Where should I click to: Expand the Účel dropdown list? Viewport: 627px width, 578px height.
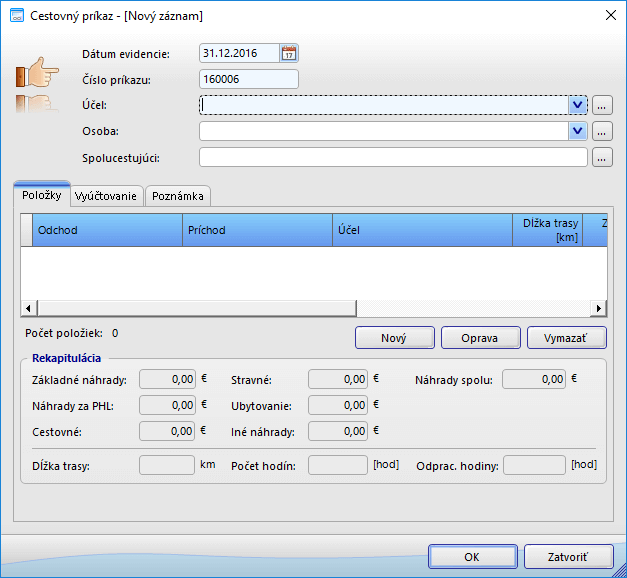coord(577,105)
